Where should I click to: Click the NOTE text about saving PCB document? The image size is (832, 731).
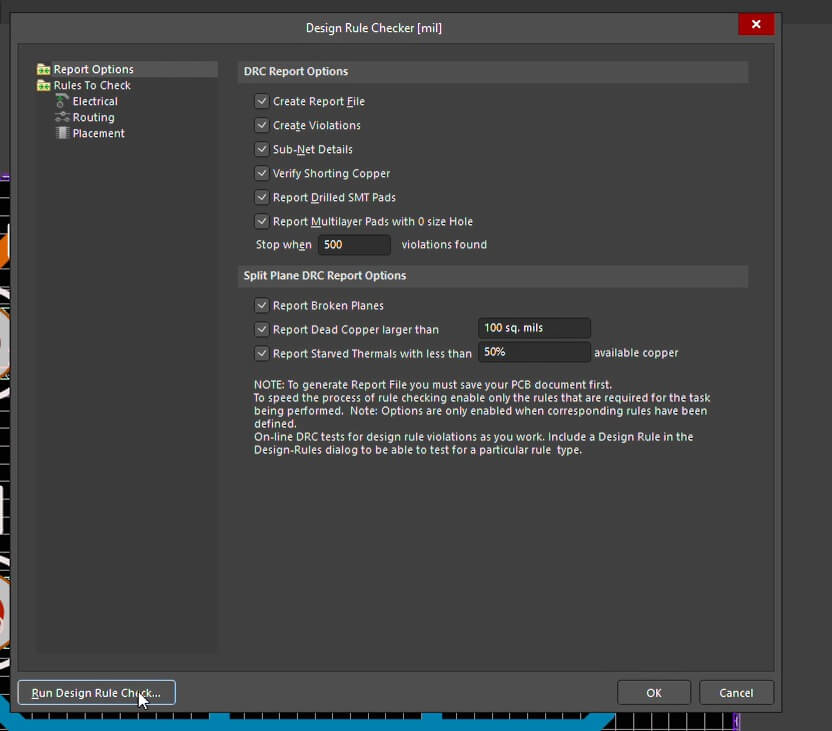point(432,385)
